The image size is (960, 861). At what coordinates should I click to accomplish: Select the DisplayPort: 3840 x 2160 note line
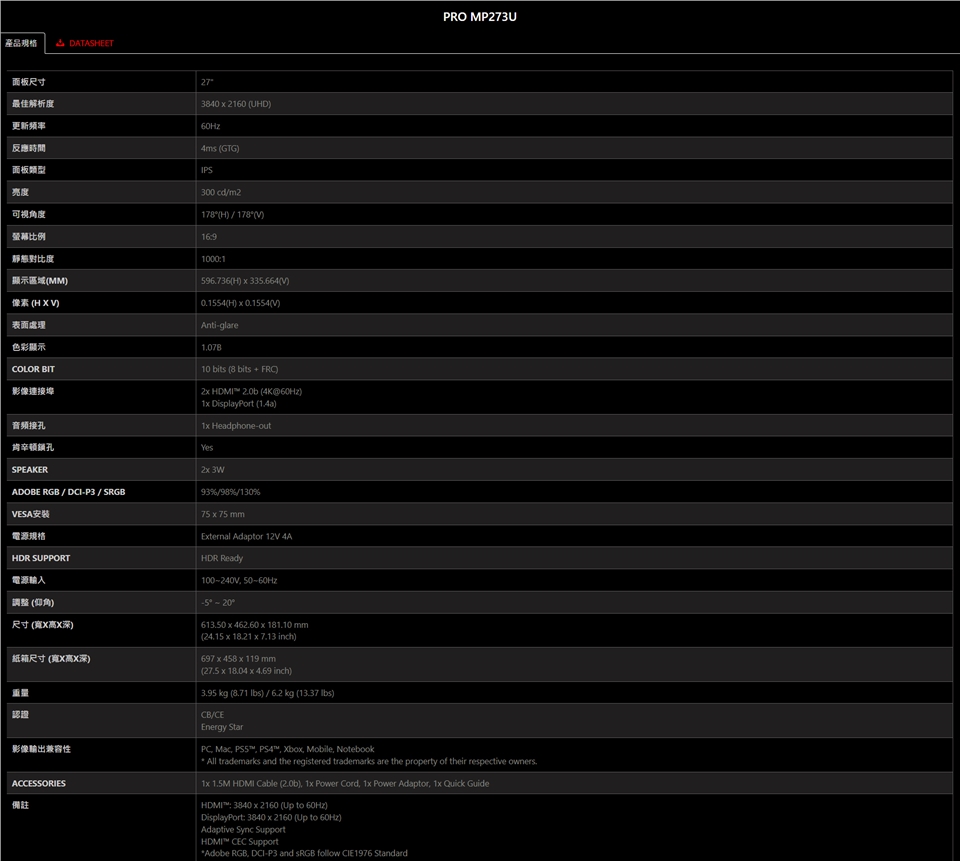click(x=271, y=818)
